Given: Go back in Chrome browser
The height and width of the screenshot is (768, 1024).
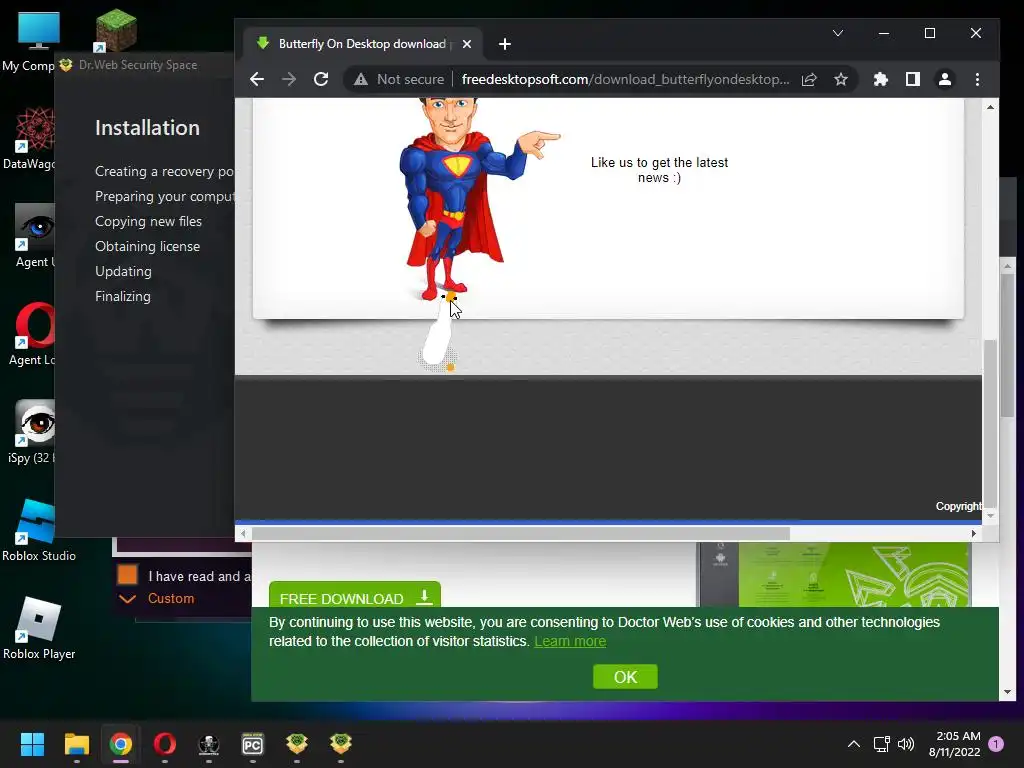Looking at the screenshot, I should tap(257, 80).
